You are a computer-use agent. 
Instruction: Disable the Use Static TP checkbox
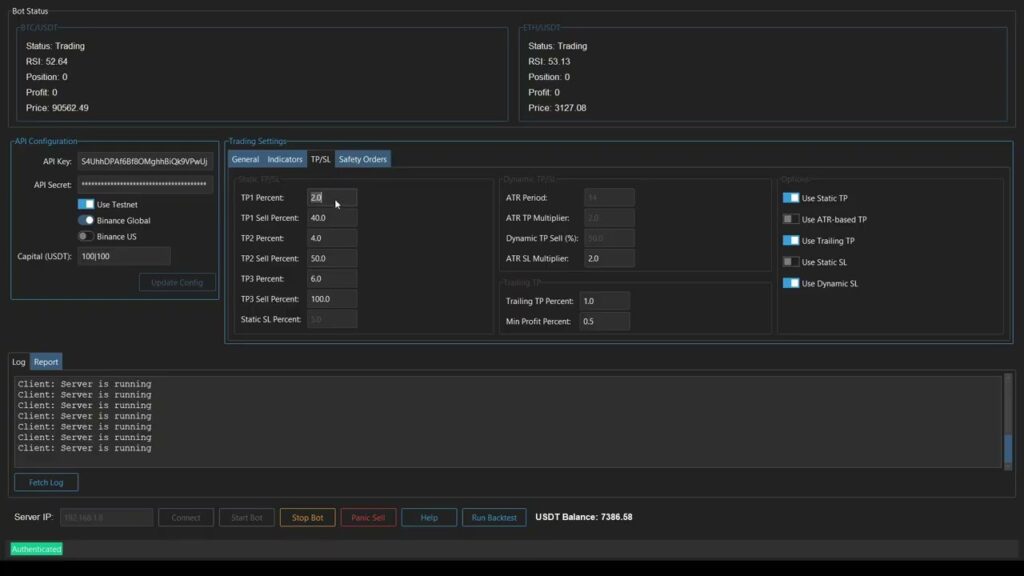789,198
